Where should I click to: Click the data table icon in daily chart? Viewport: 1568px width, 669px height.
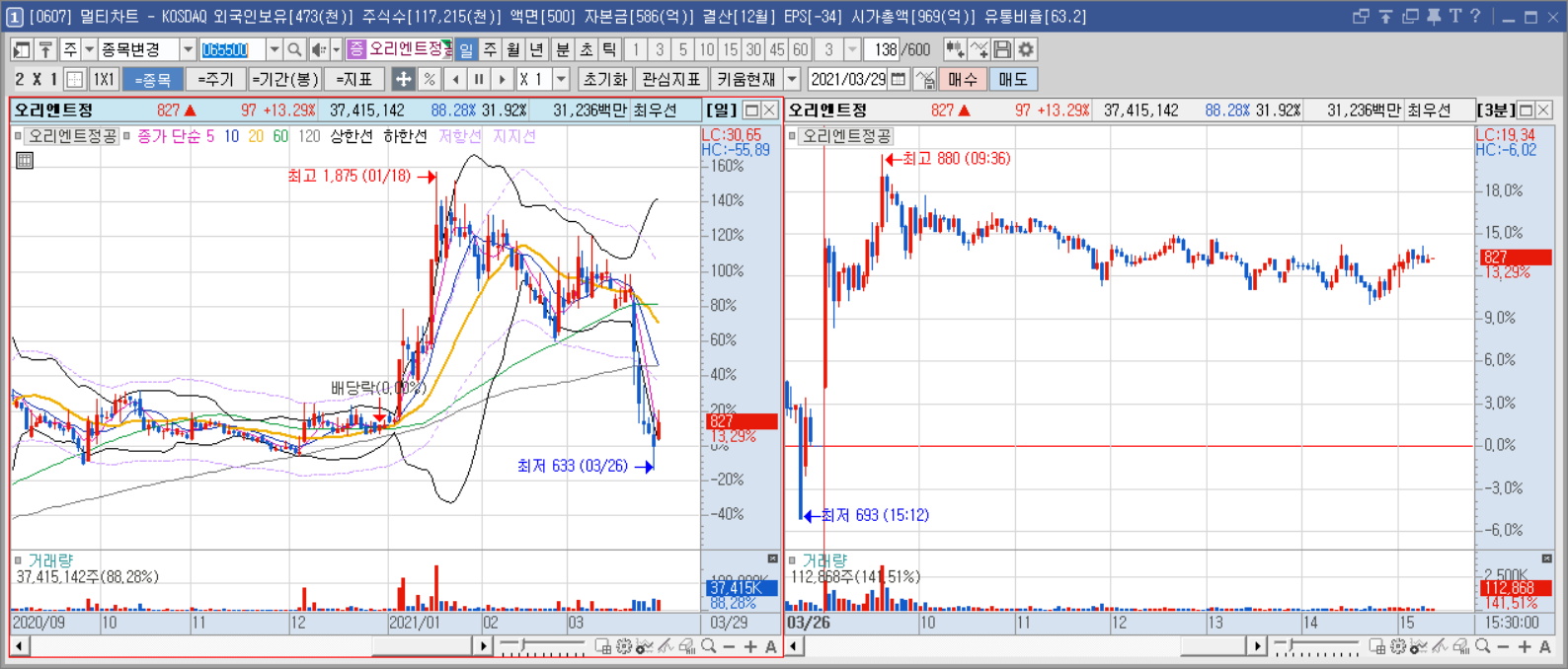tap(25, 160)
